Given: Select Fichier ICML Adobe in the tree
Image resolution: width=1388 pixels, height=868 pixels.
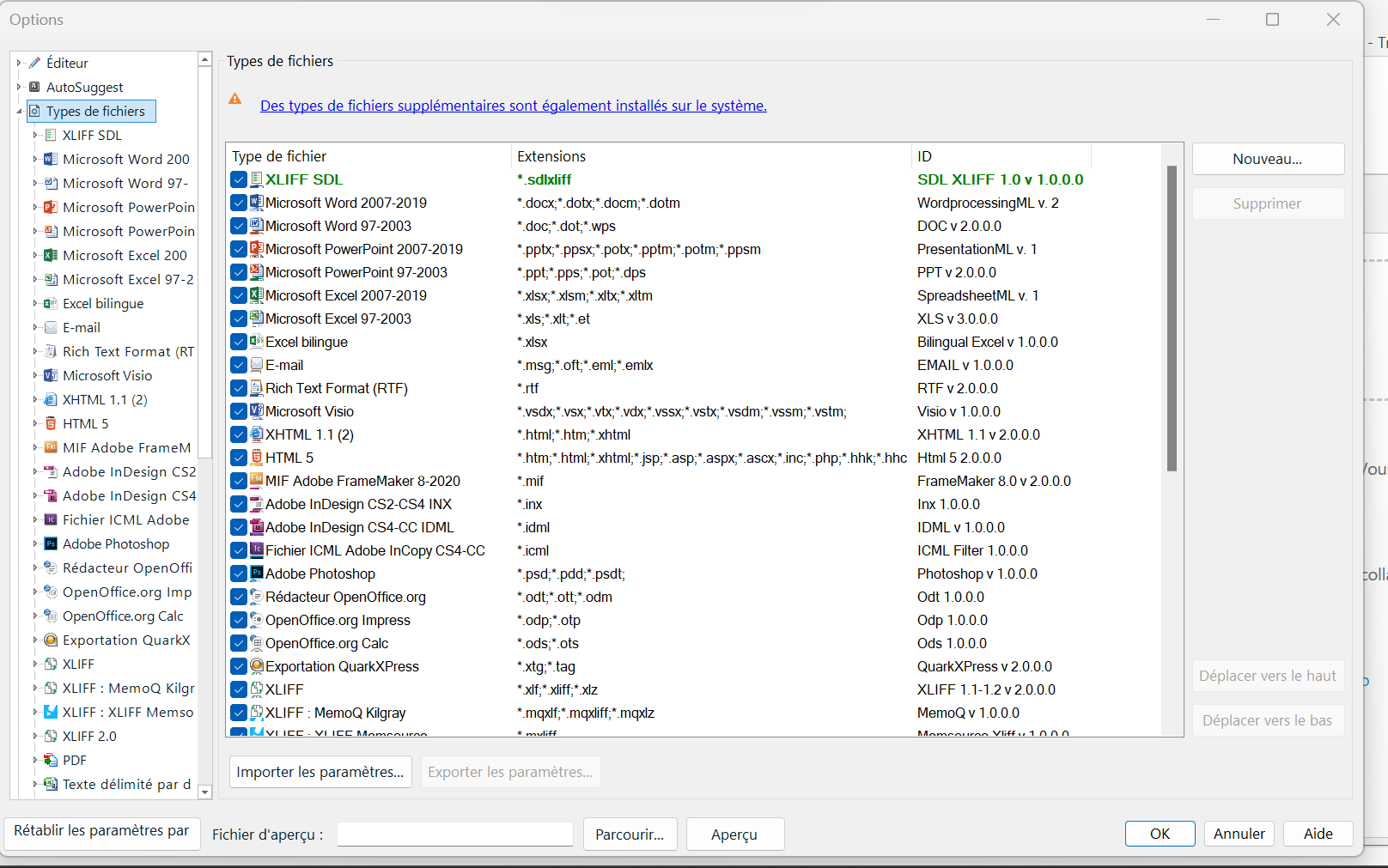Looking at the screenshot, I should [x=125, y=519].
